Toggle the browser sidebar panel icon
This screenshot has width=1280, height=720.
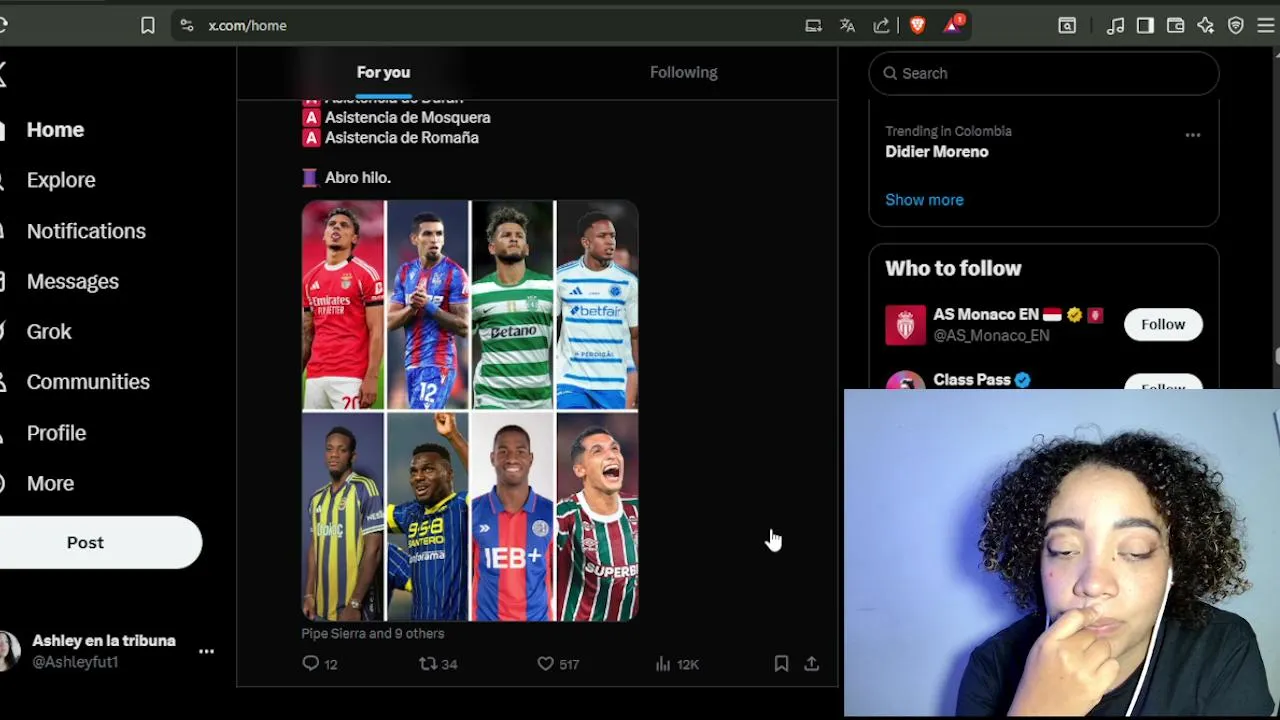(1145, 26)
